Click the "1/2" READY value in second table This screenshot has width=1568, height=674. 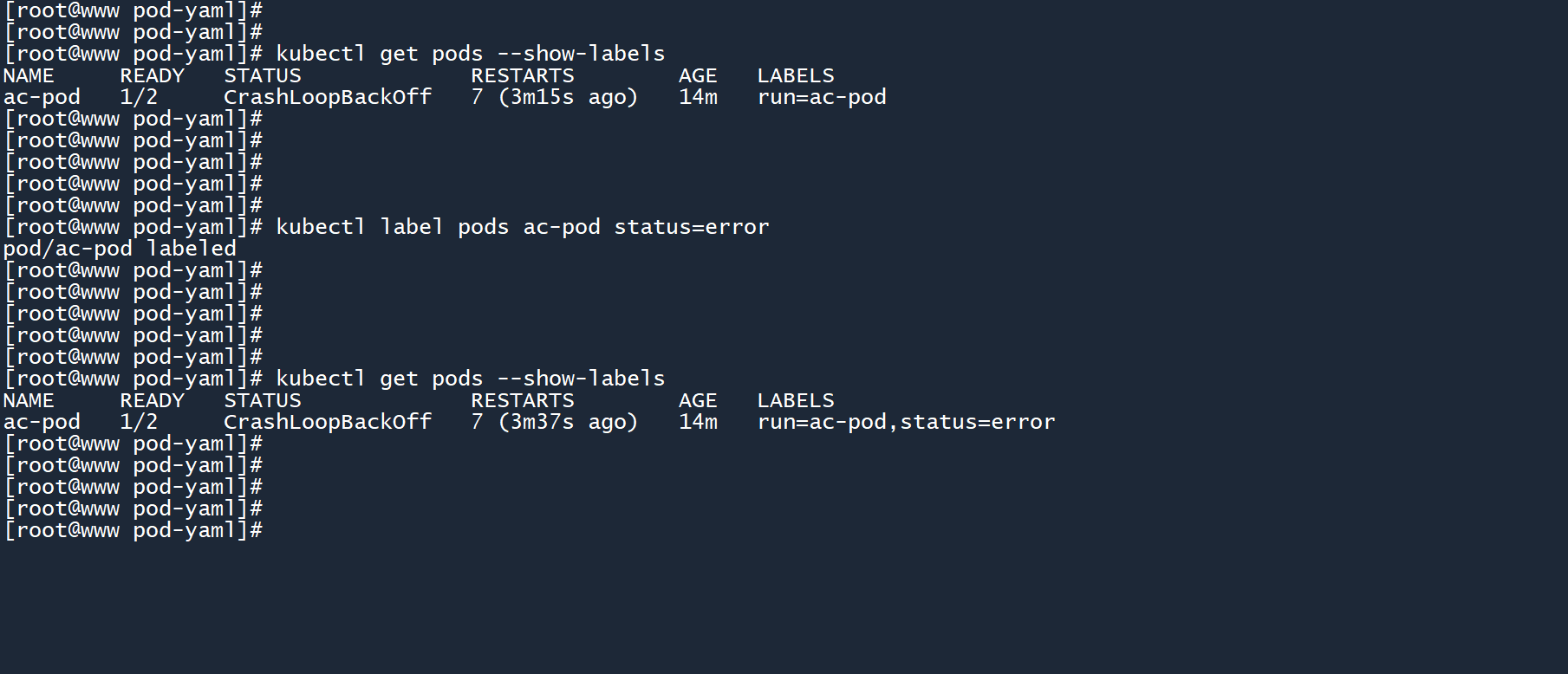tap(139, 423)
